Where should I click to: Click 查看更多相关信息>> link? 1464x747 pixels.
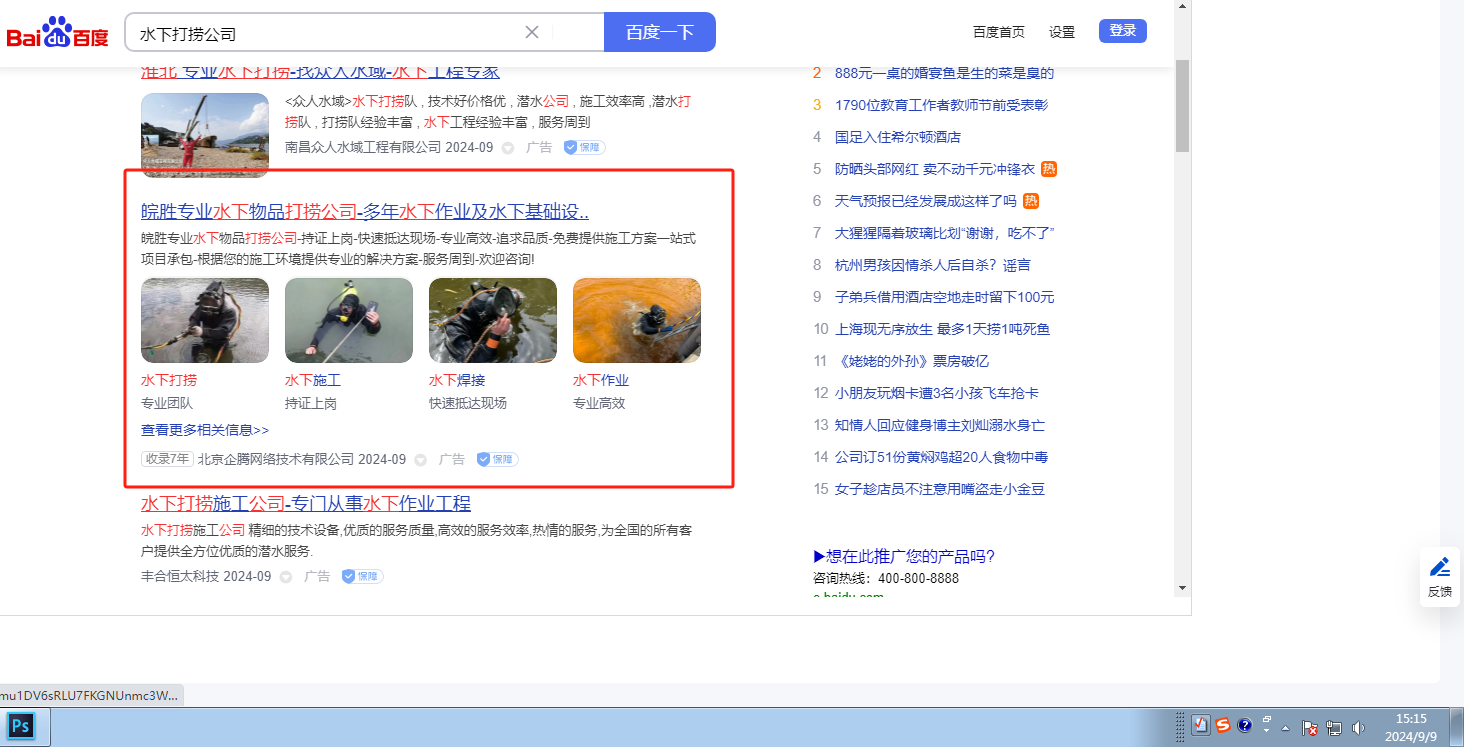point(205,430)
